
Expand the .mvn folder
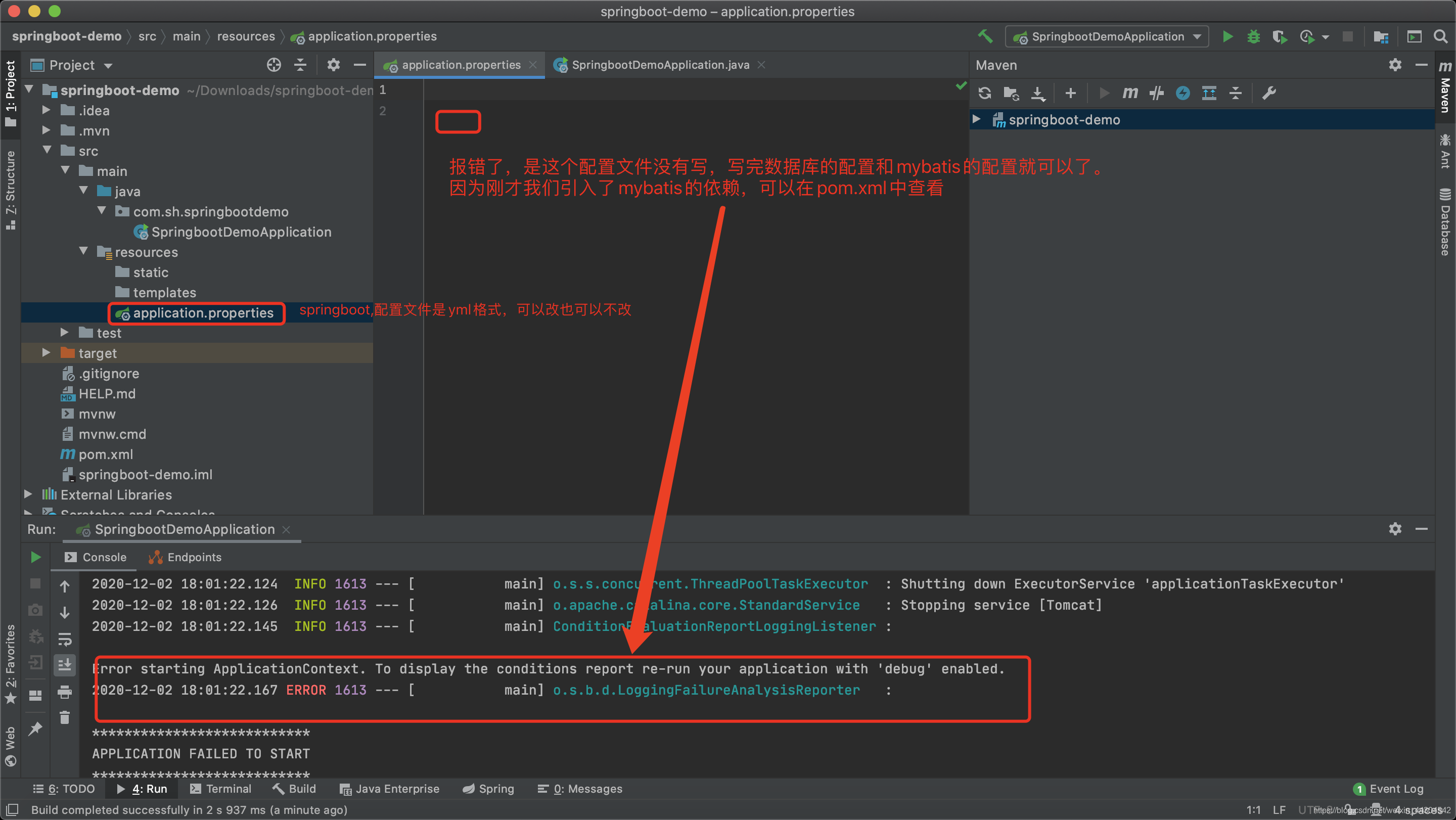click(x=47, y=130)
